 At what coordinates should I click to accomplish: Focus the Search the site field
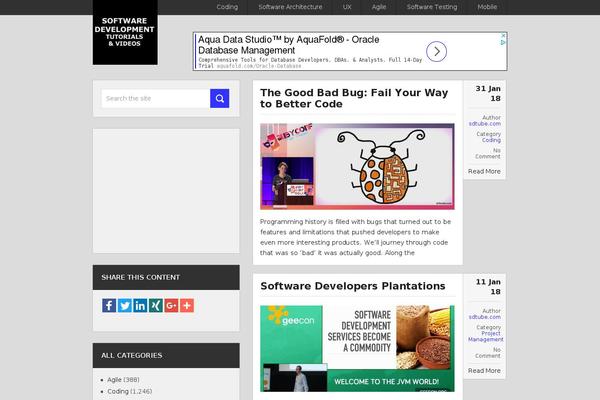click(156, 98)
